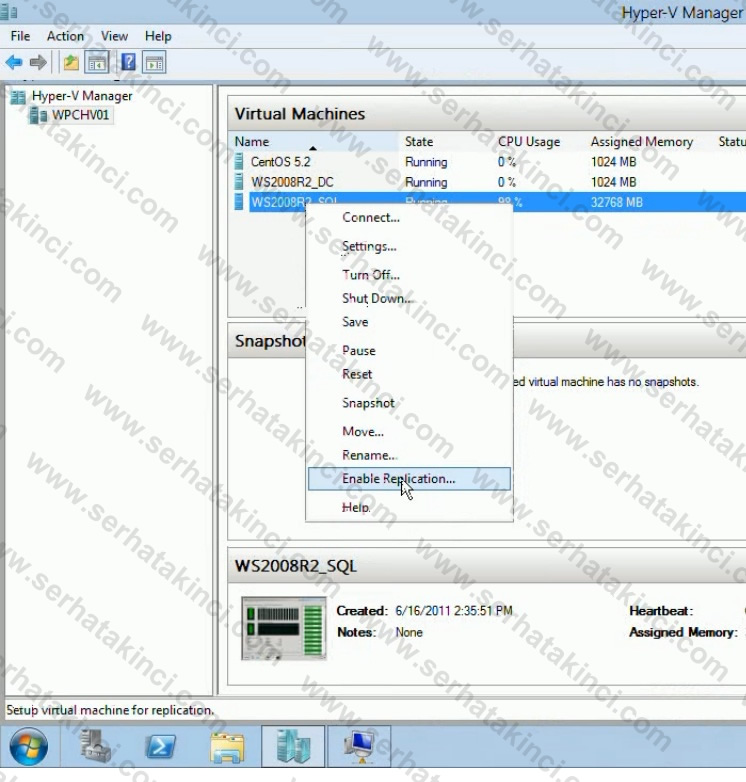Screen dimensions: 746x782
Task: Click 1024 MB memory of CentOS 5.2
Action: click(x=614, y=162)
